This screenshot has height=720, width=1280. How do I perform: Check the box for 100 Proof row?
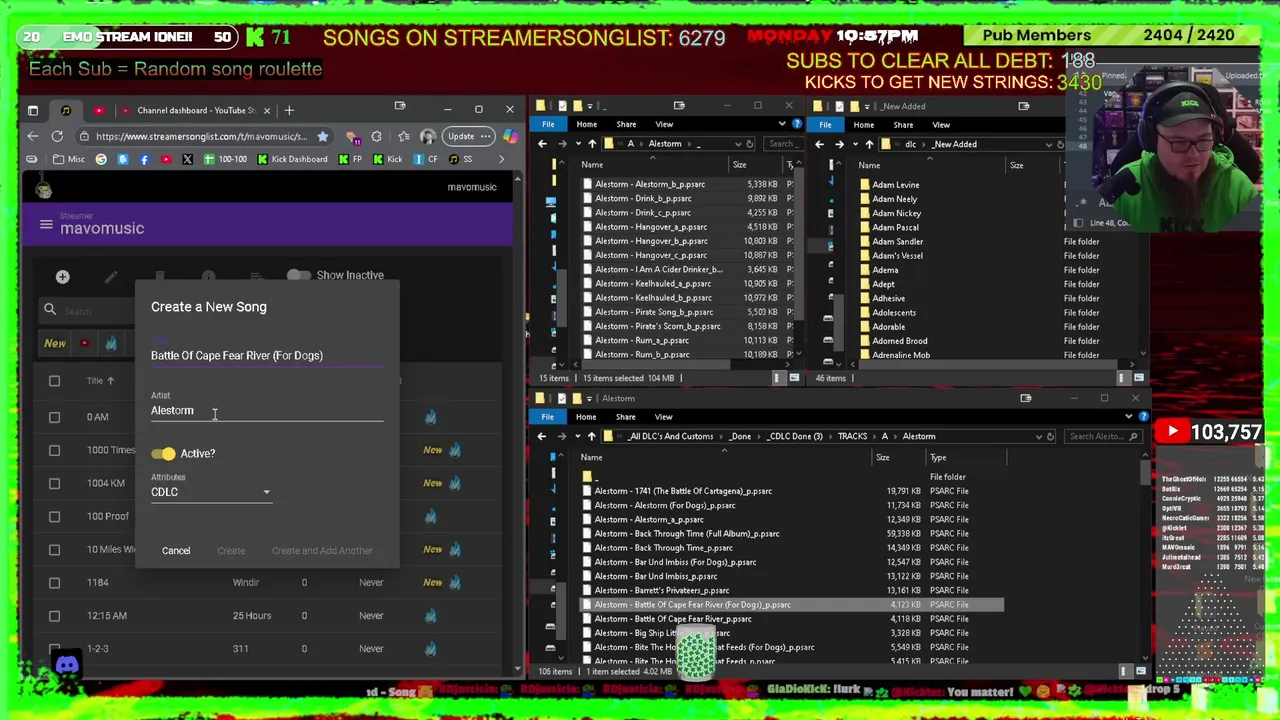55,516
